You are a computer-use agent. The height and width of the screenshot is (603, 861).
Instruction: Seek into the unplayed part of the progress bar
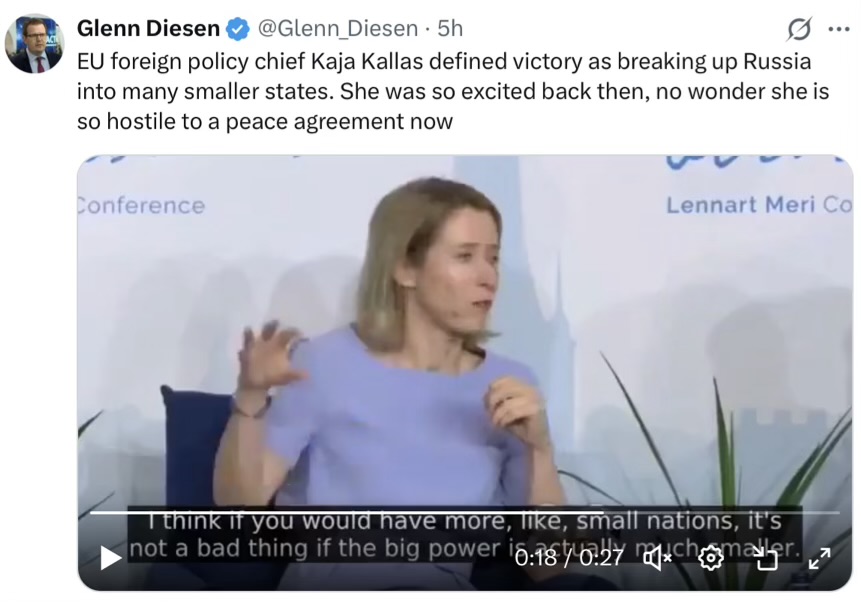coord(721,512)
